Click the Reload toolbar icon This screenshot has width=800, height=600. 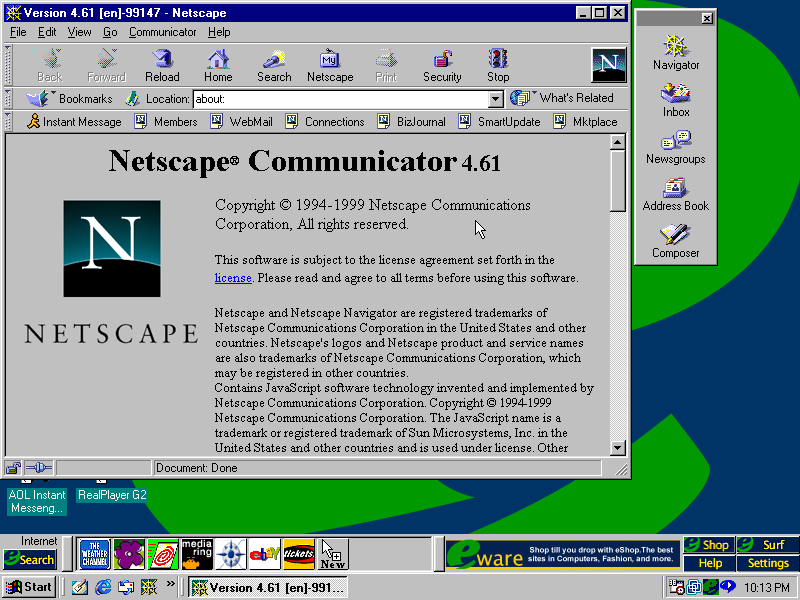coord(162,66)
